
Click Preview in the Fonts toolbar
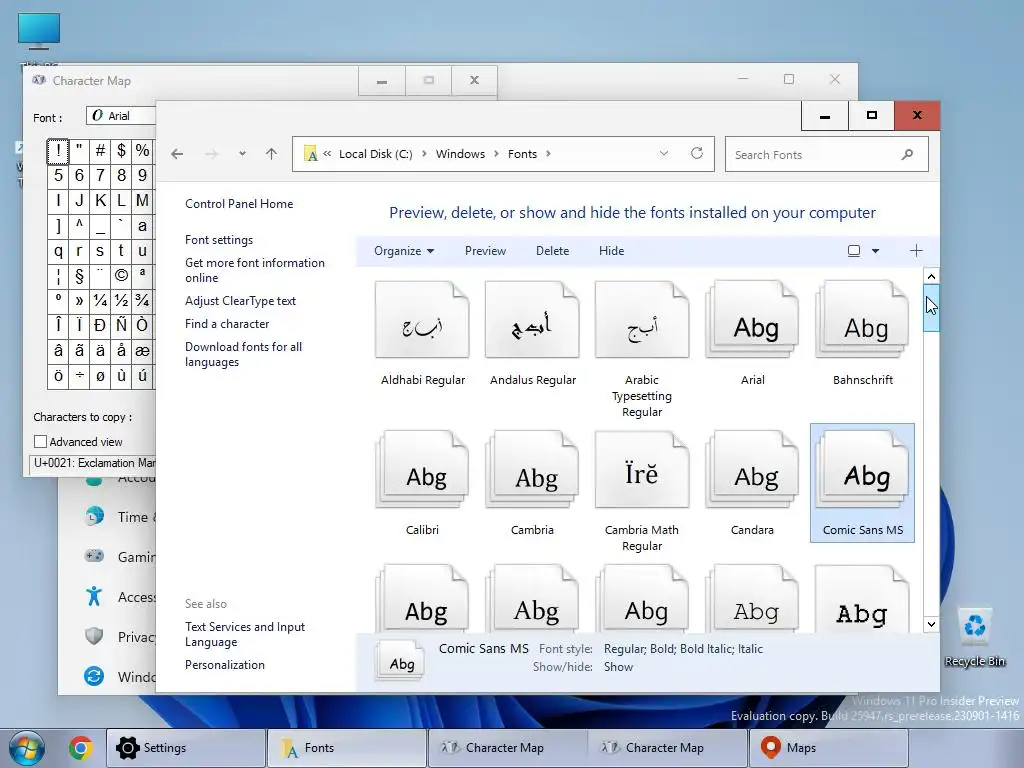pos(485,251)
